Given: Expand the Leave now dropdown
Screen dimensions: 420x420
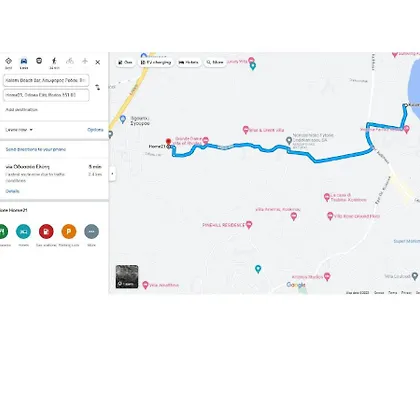Looking at the screenshot, I should pos(19,130).
